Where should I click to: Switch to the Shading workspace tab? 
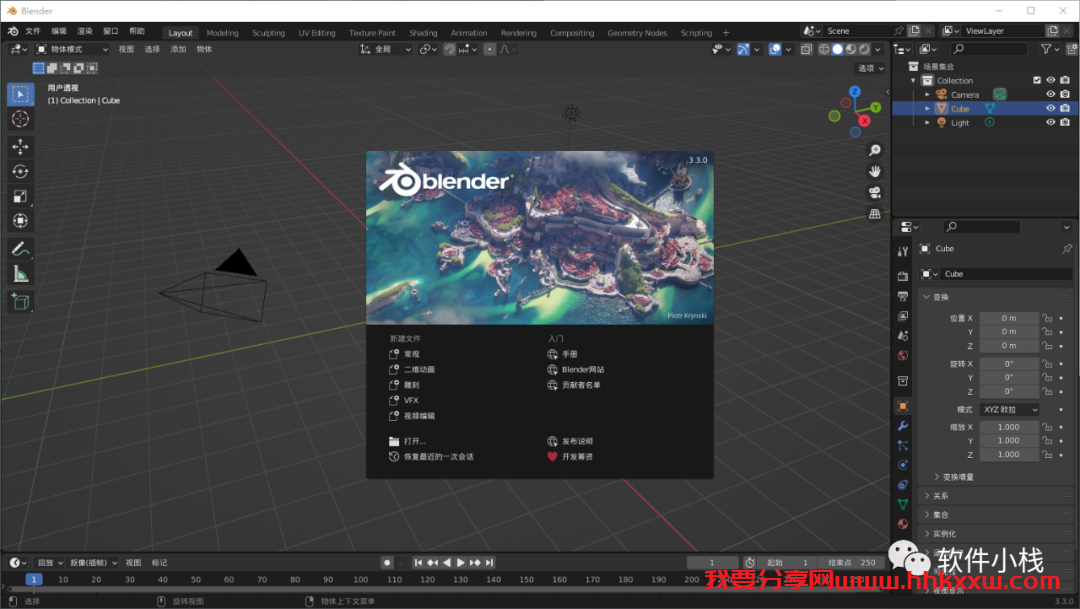point(423,33)
